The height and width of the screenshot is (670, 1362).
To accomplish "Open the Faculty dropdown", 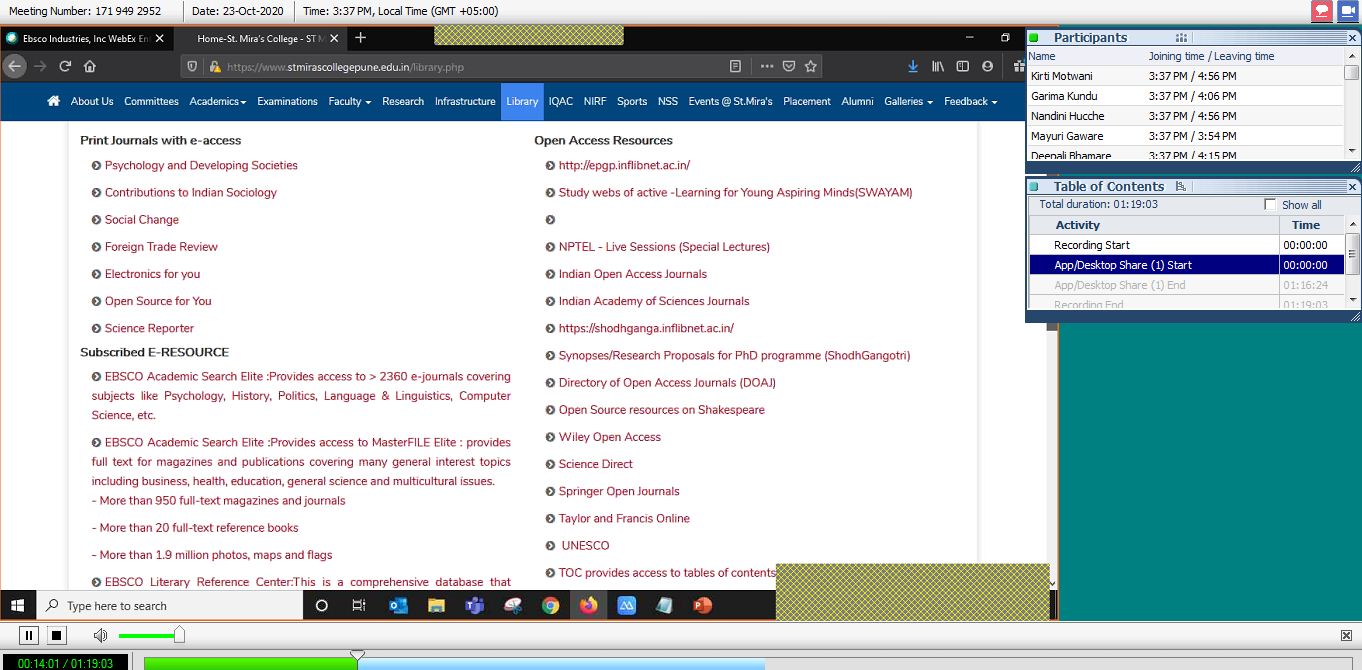I will (349, 101).
